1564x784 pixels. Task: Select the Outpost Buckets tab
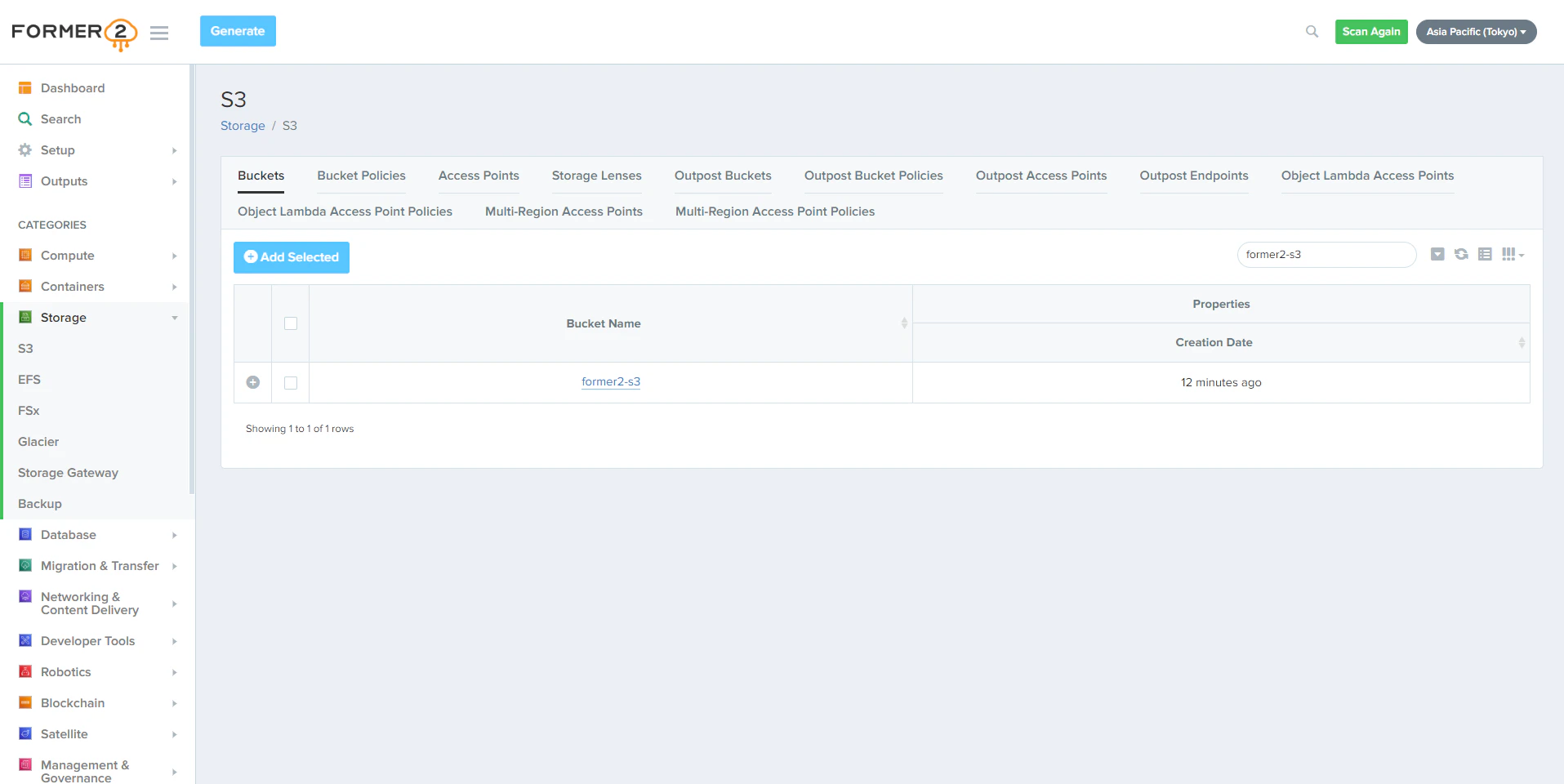click(x=723, y=176)
